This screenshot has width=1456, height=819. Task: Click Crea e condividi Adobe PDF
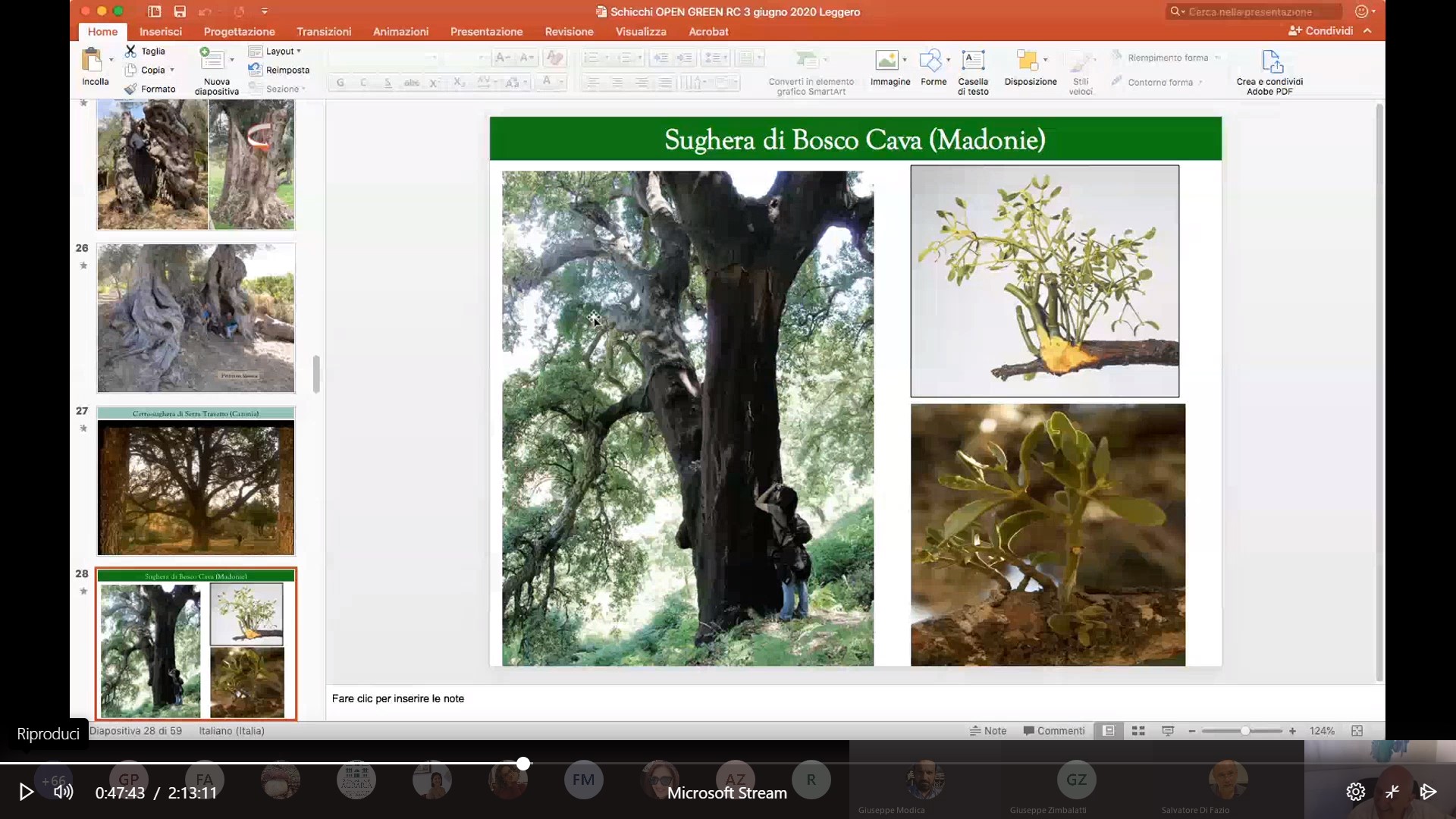click(x=1272, y=62)
